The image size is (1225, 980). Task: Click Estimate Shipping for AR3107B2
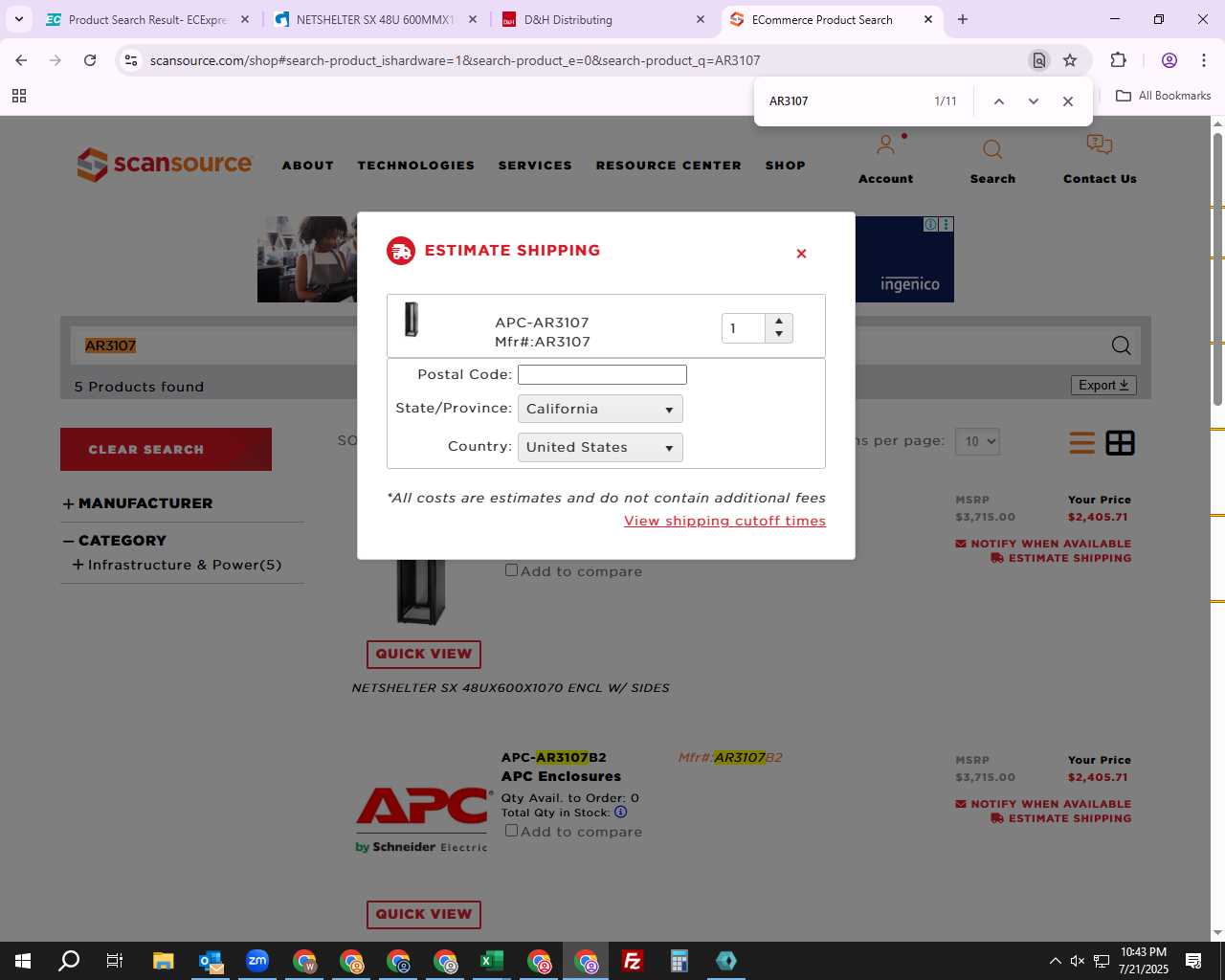pos(1061,818)
